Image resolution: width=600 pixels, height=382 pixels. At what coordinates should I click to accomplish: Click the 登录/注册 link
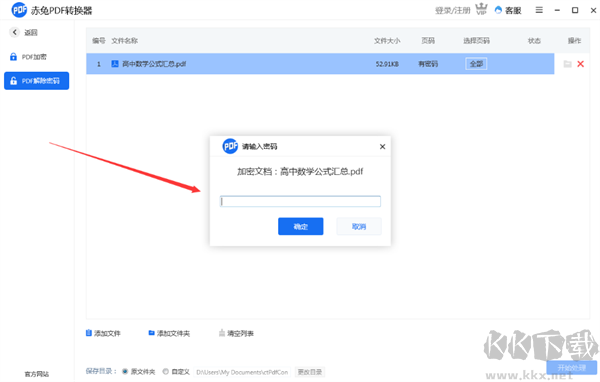pos(452,10)
